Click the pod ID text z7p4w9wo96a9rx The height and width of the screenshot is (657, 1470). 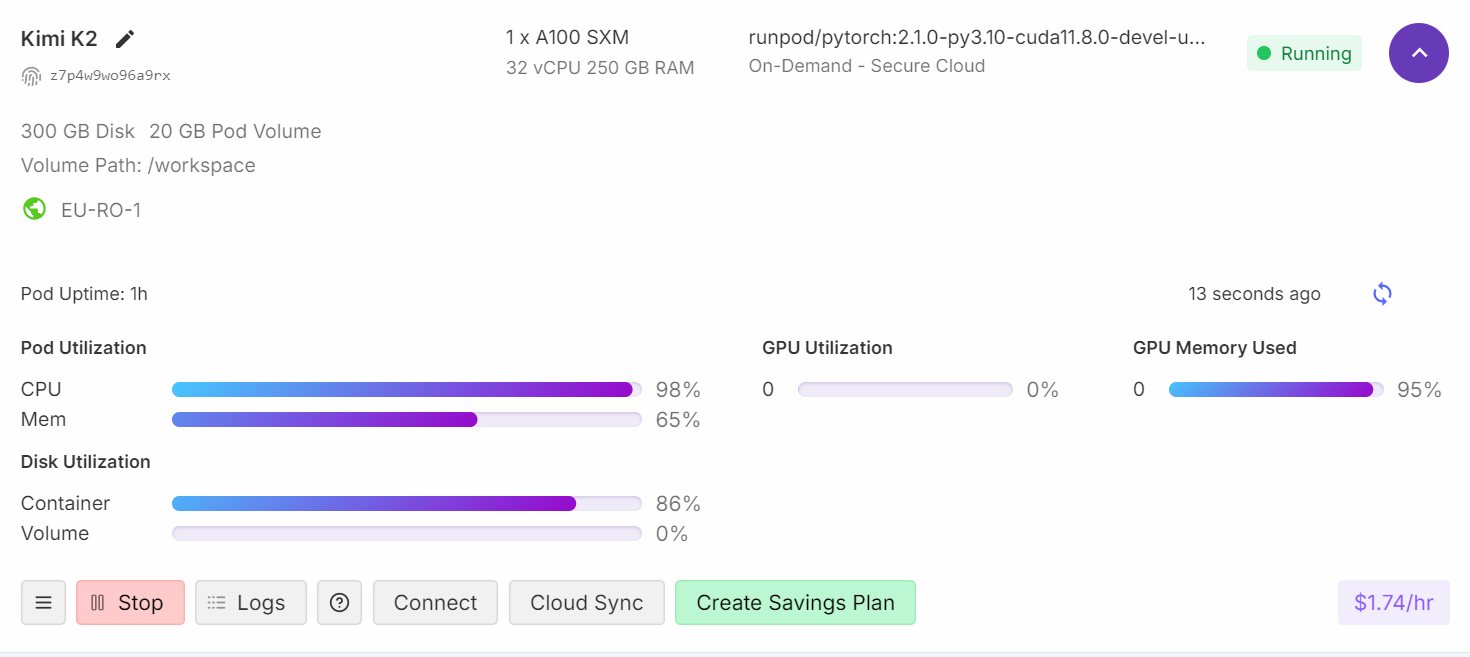click(x=110, y=76)
